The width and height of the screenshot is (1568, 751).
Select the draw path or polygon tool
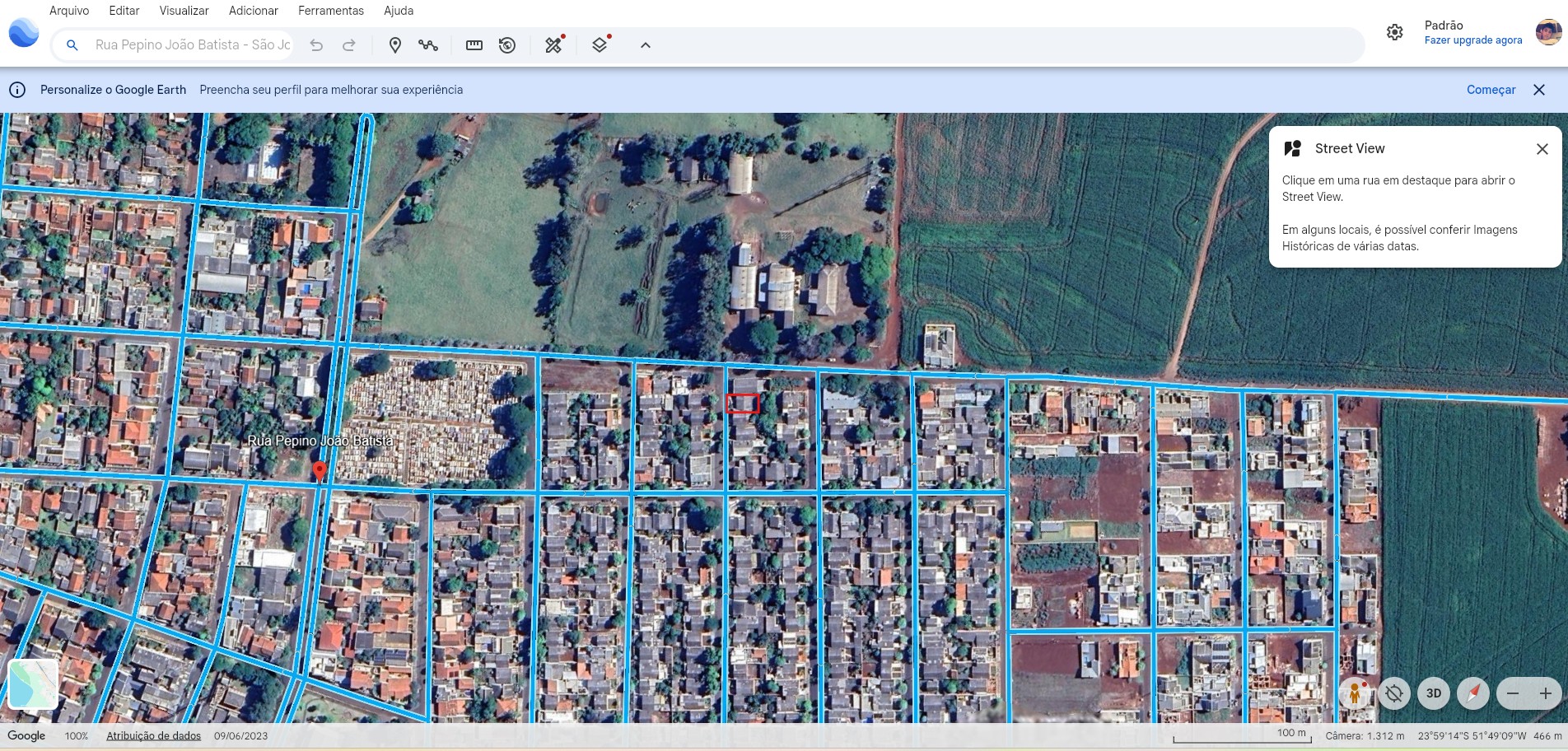428,45
